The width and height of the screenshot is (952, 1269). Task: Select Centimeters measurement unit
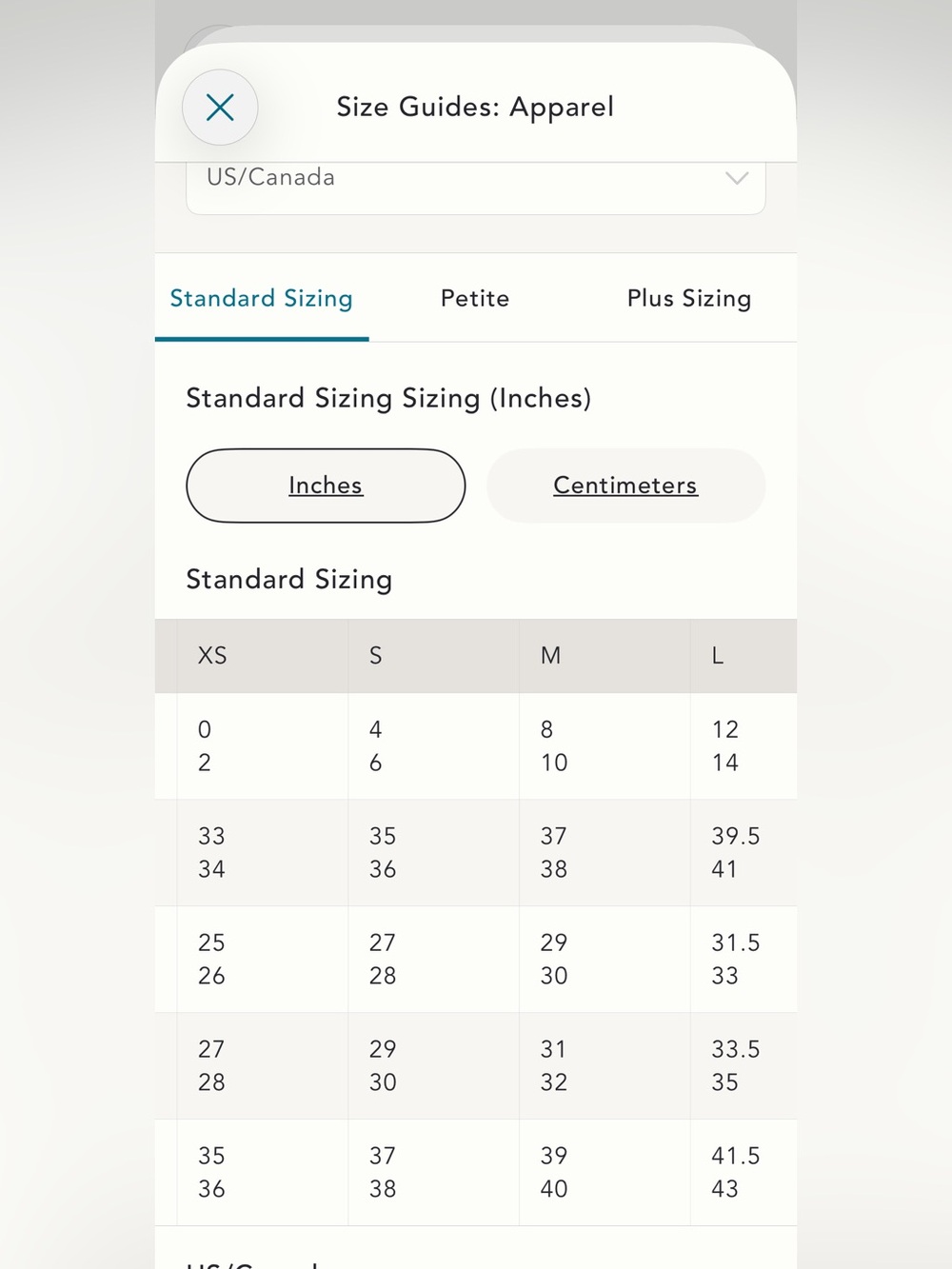625,486
